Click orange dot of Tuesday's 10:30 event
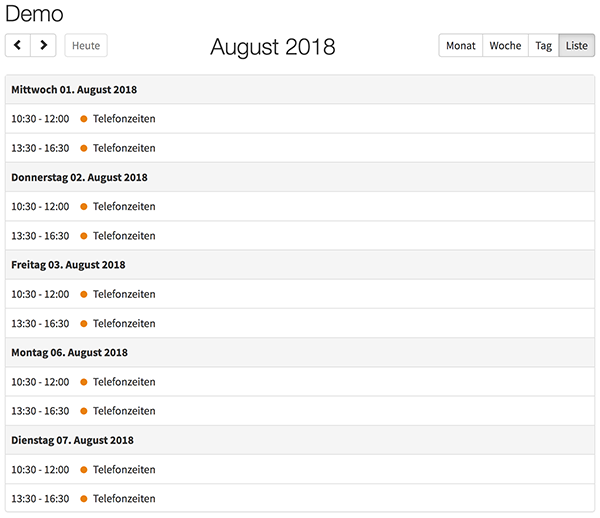600x518 pixels. tap(84, 470)
